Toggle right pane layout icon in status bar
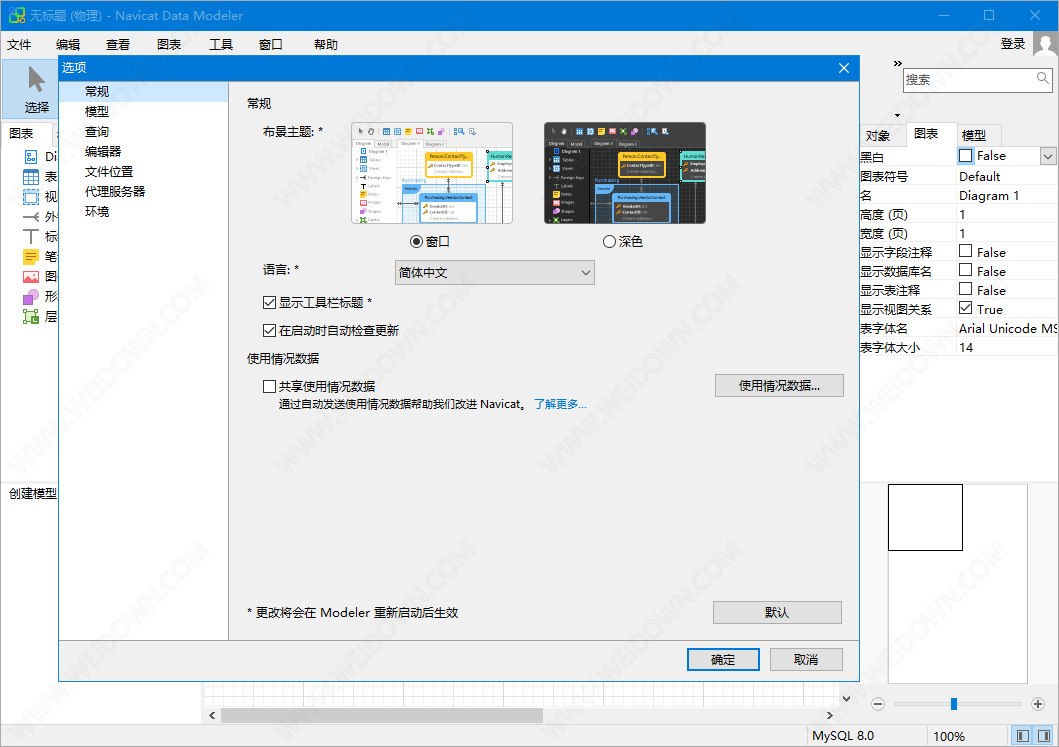The height and width of the screenshot is (747, 1059). pyautogui.click(x=1043, y=736)
